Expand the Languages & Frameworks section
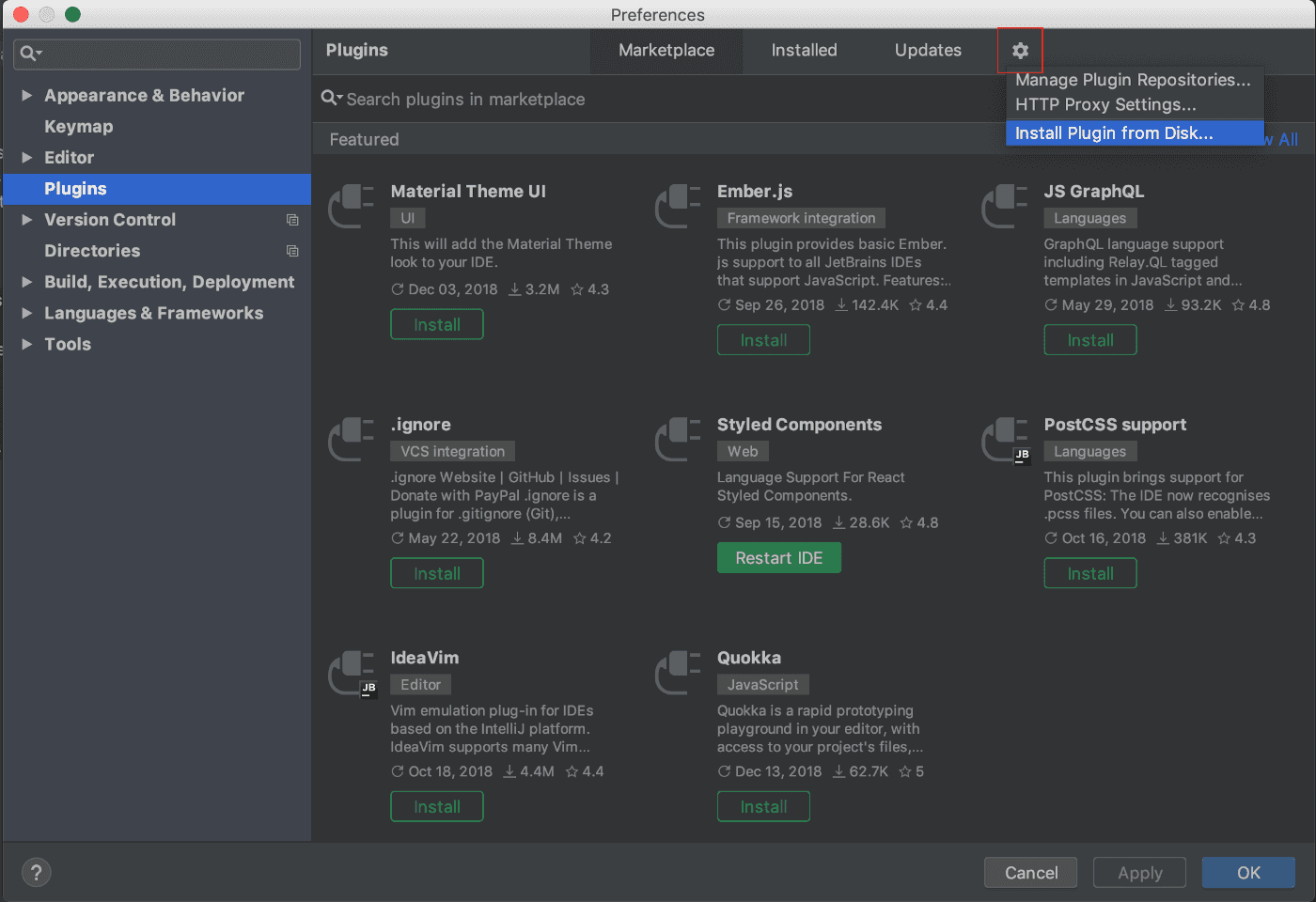The height and width of the screenshot is (902, 1316). tap(25, 313)
